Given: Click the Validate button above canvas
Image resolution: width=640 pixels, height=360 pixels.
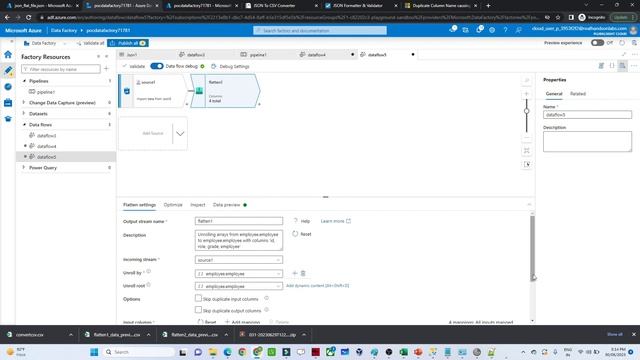Looking at the screenshot, I should point(134,66).
